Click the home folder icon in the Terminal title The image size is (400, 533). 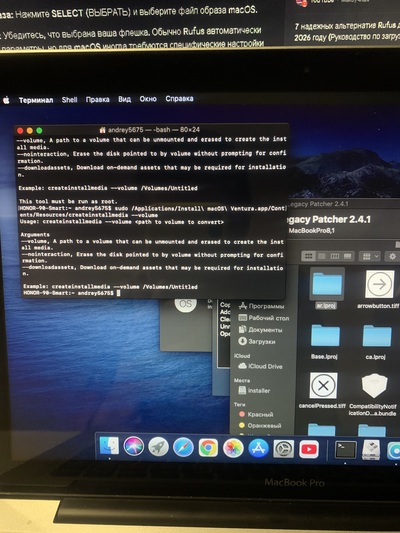pos(102,130)
